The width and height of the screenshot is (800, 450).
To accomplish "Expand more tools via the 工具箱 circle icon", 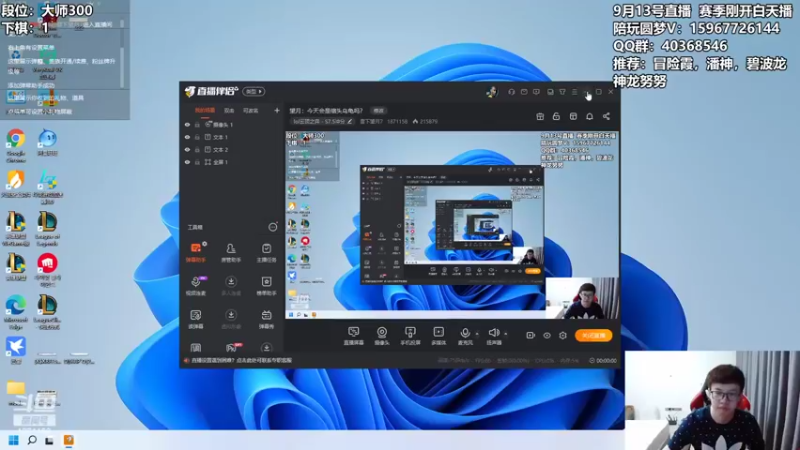I will 272,227.
